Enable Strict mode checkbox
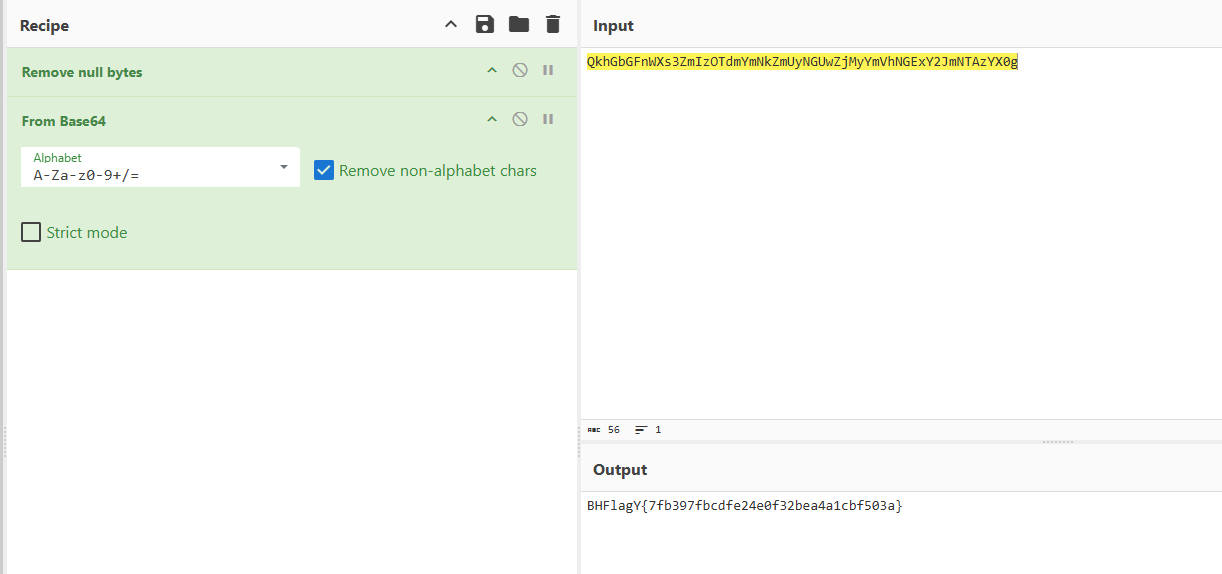Viewport: 1222px width, 574px height. (x=31, y=233)
